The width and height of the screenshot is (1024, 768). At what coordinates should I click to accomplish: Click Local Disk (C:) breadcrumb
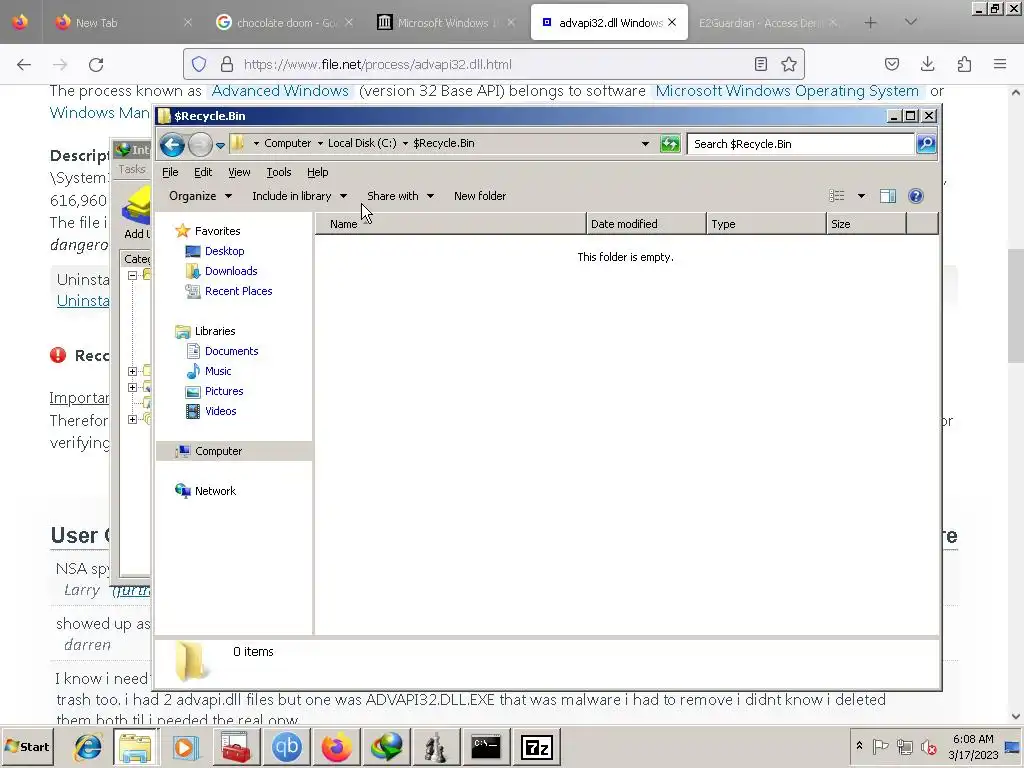point(362,143)
